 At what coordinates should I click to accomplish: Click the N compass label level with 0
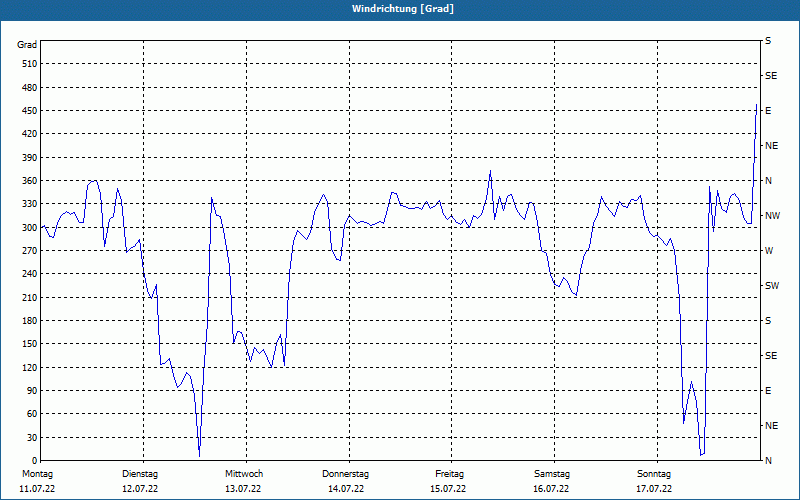[x=768, y=461]
